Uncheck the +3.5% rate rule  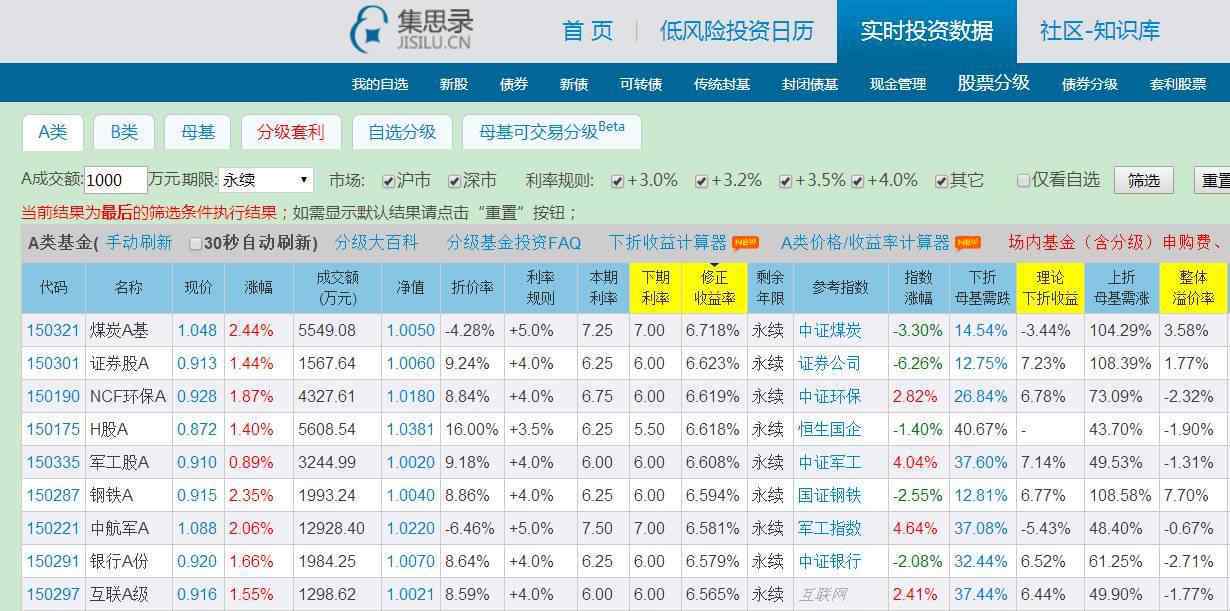pyautogui.click(x=785, y=181)
